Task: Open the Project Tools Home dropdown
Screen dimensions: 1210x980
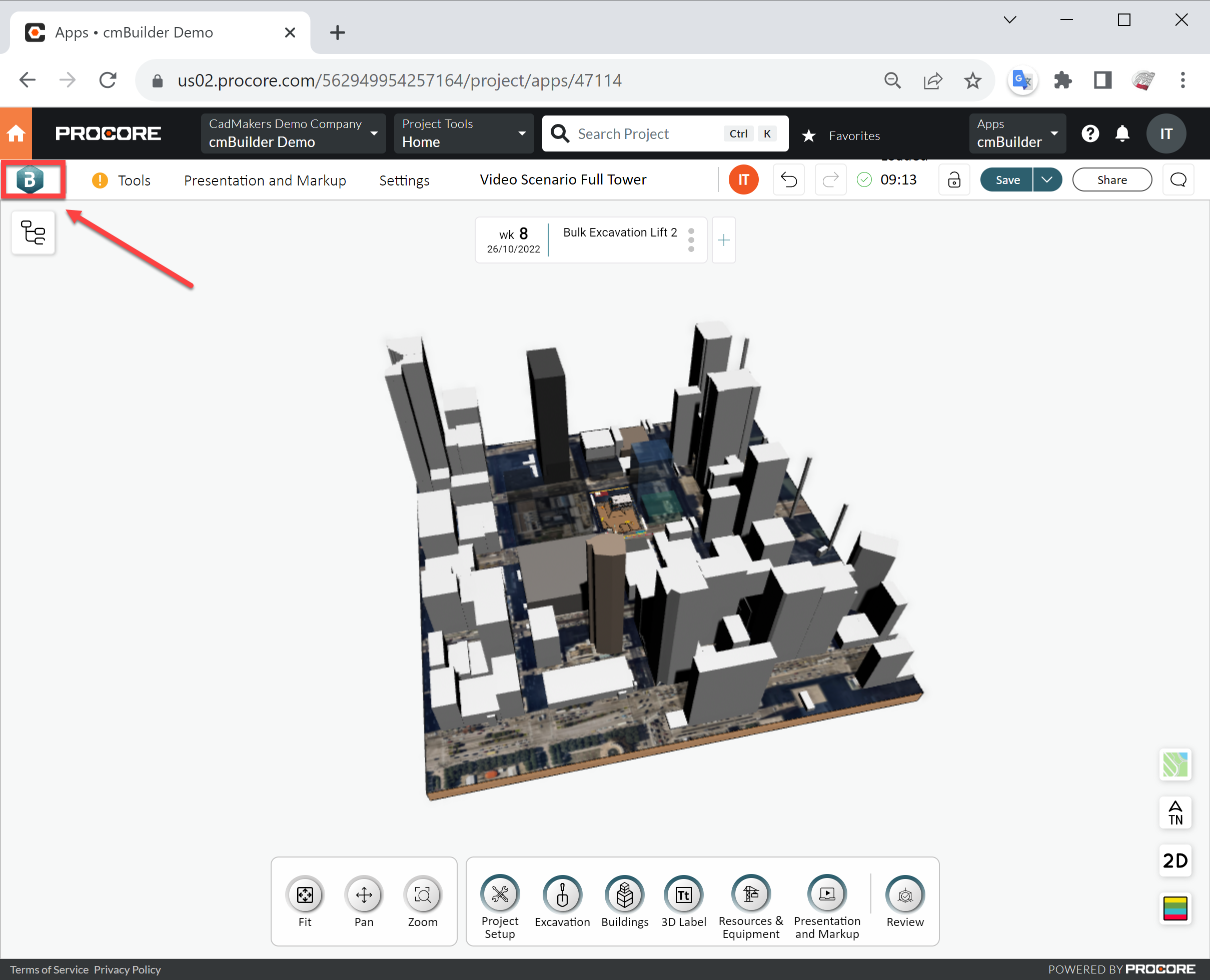Action: 464,133
